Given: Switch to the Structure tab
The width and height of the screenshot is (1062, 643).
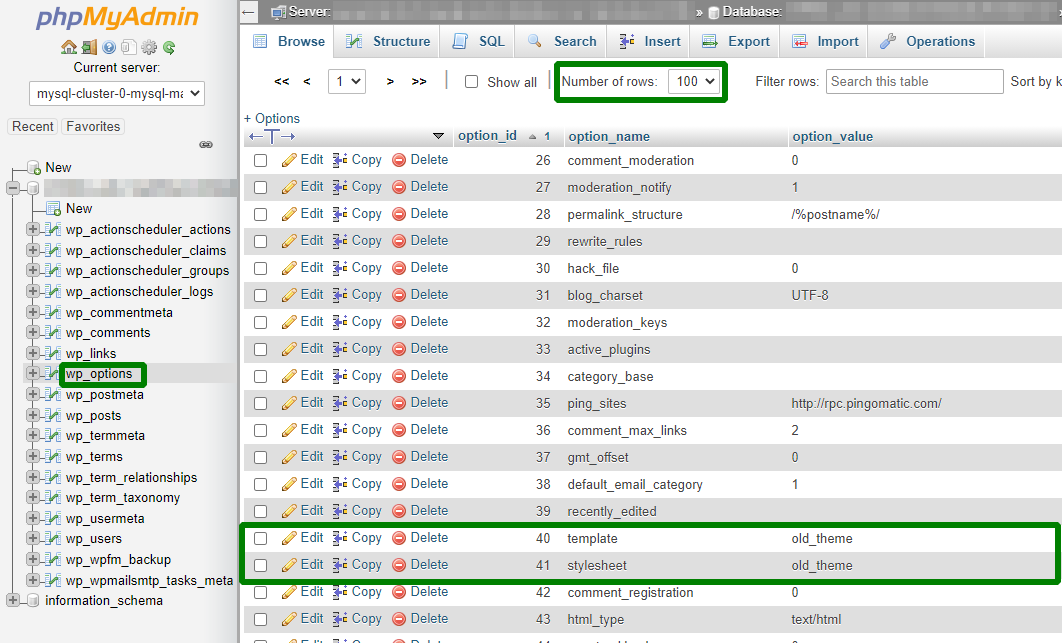Looking at the screenshot, I should [388, 42].
